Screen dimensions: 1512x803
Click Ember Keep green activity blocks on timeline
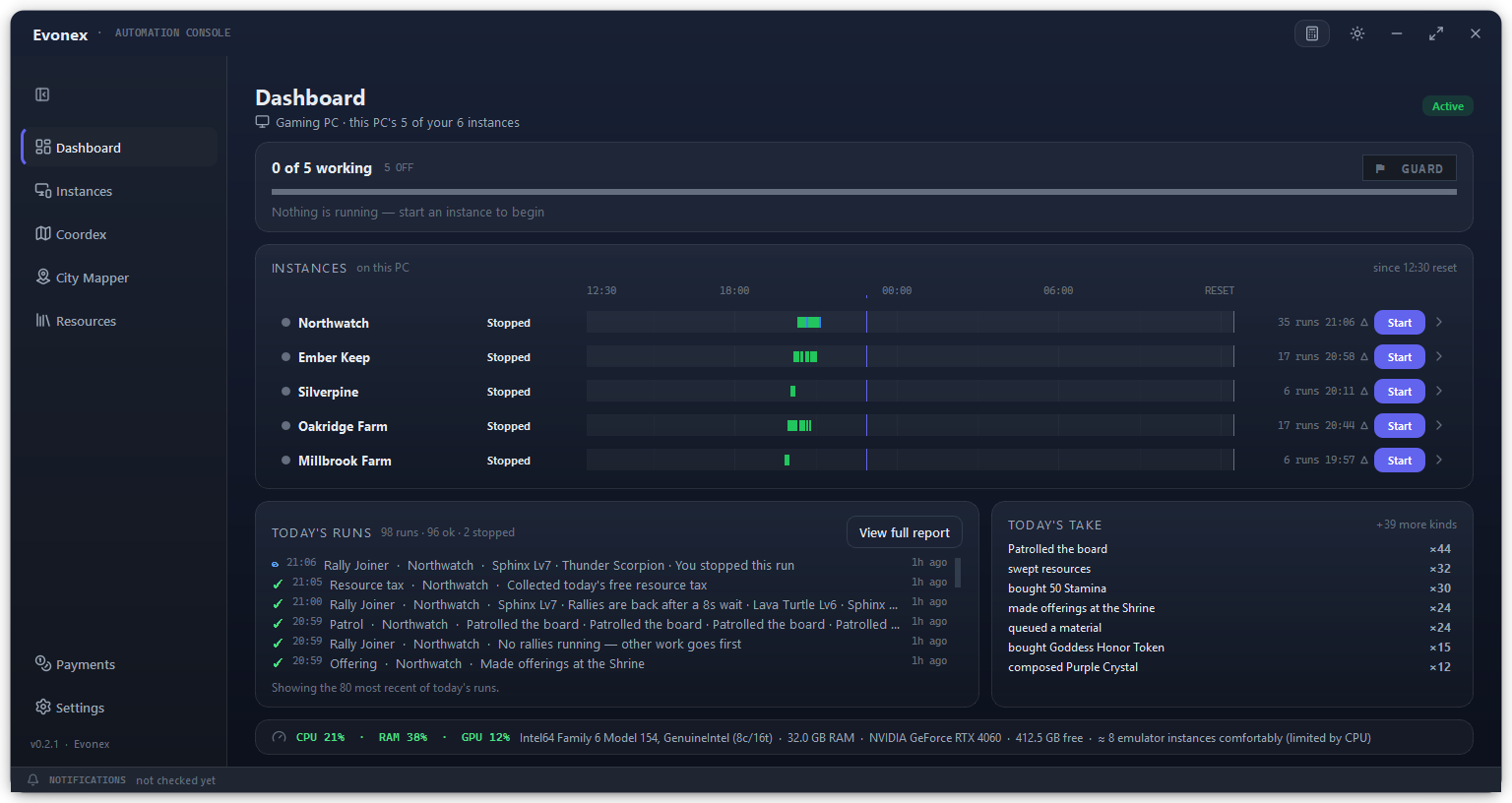pos(805,357)
